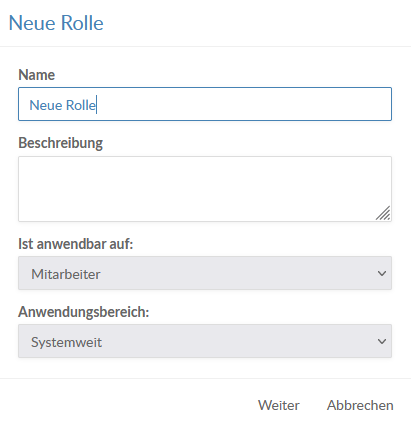Open the 'Ist anwendbar auf' Mitarbeiter dropdown

point(205,273)
